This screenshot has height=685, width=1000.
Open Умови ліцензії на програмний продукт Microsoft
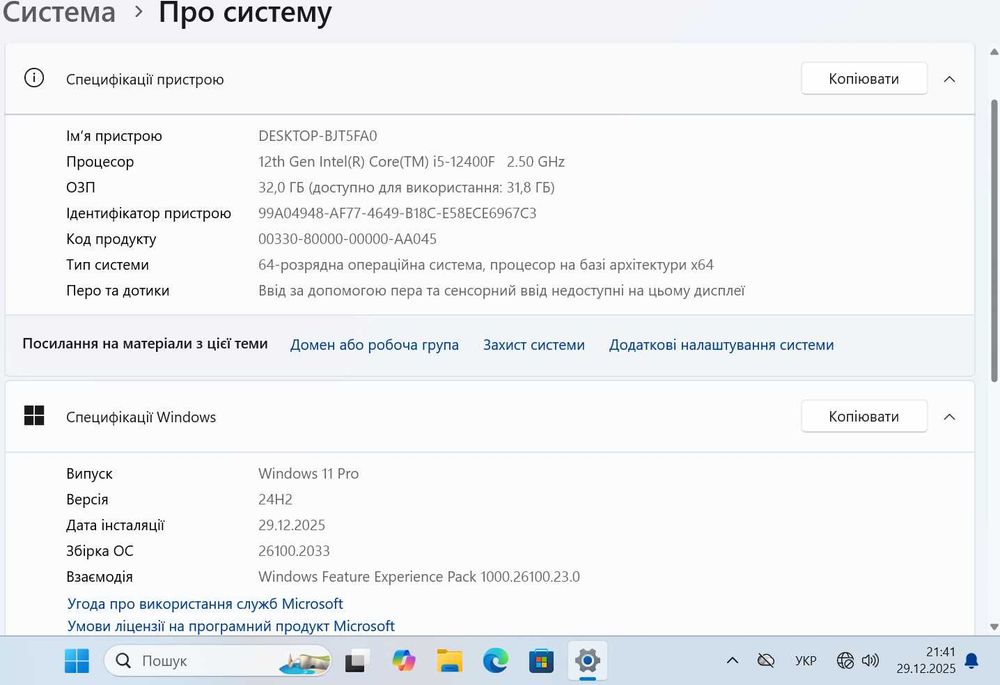tap(231, 626)
